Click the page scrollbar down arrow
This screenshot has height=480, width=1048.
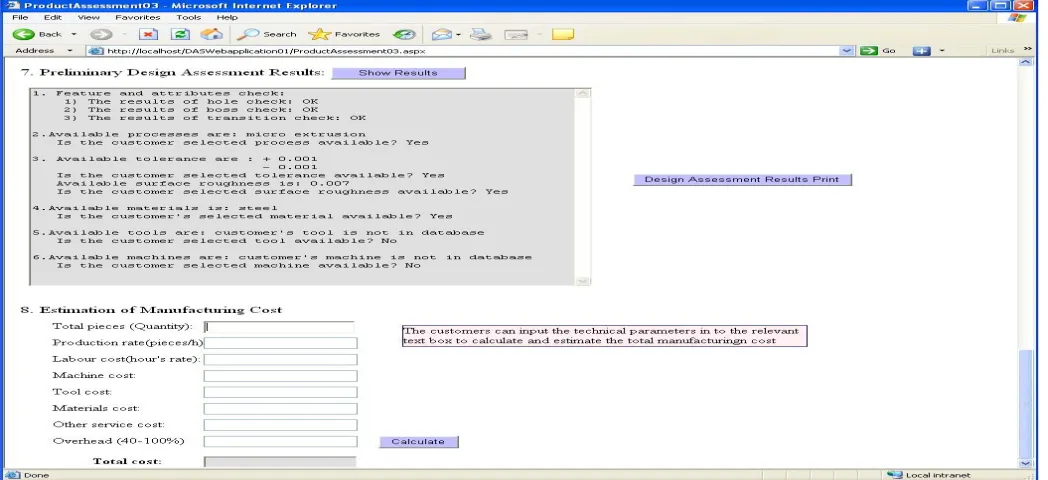pos(1025,463)
